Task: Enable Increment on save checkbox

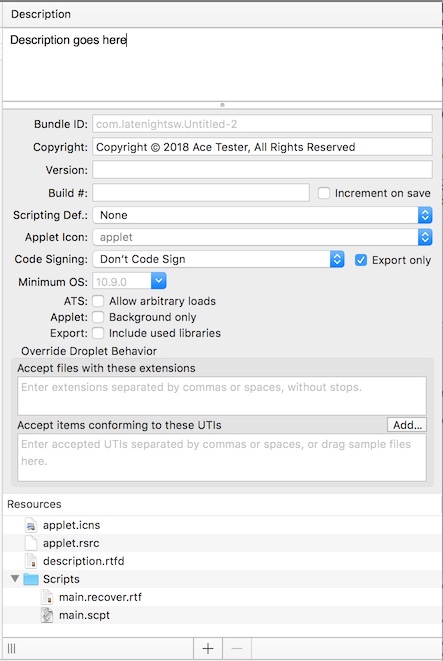Action: (x=324, y=193)
